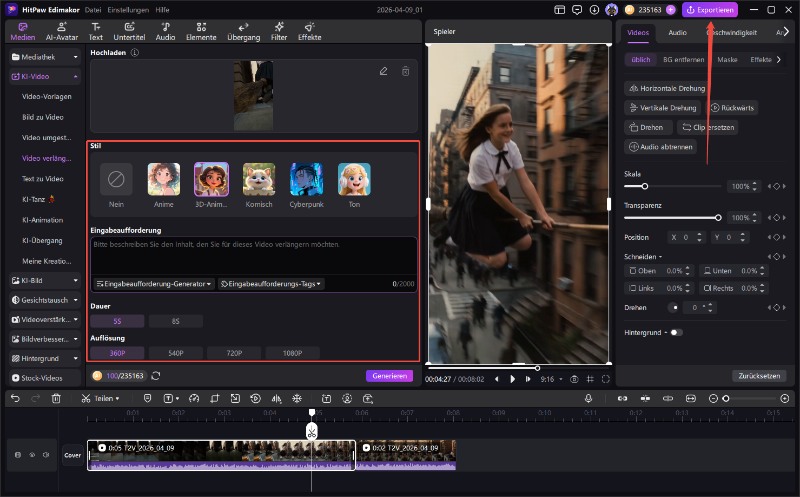This screenshot has height=497, width=800.
Task: Click the Exportieren button
Action: [x=710, y=9]
